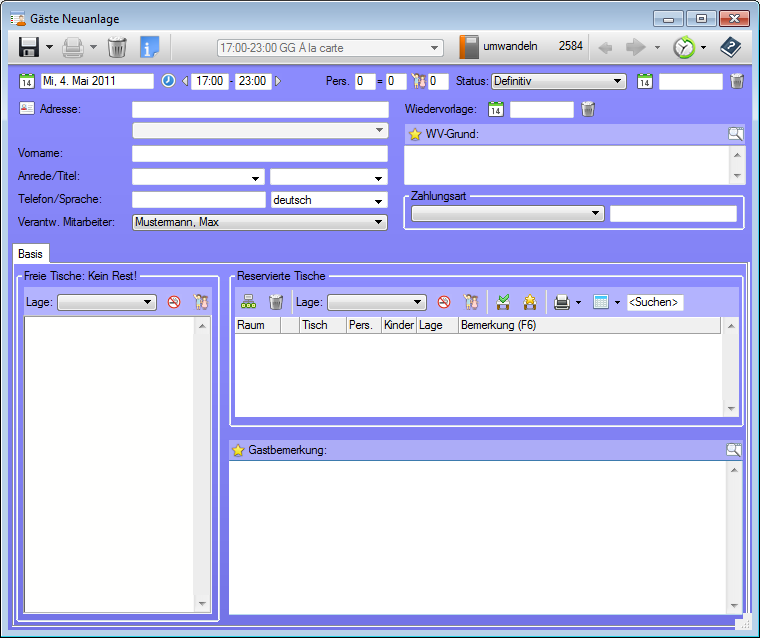Click the trash icon in main toolbar

pos(117,47)
